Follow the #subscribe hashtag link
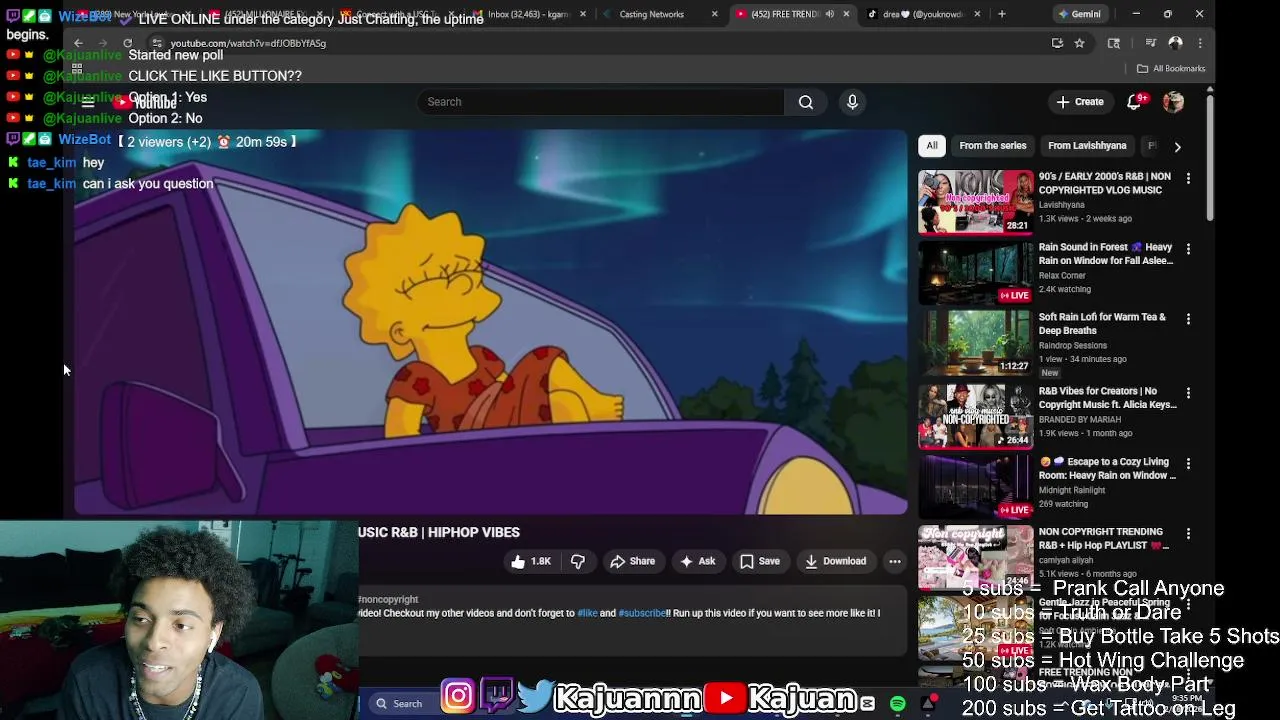The height and width of the screenshot is (720, 1280). point(642,613)
